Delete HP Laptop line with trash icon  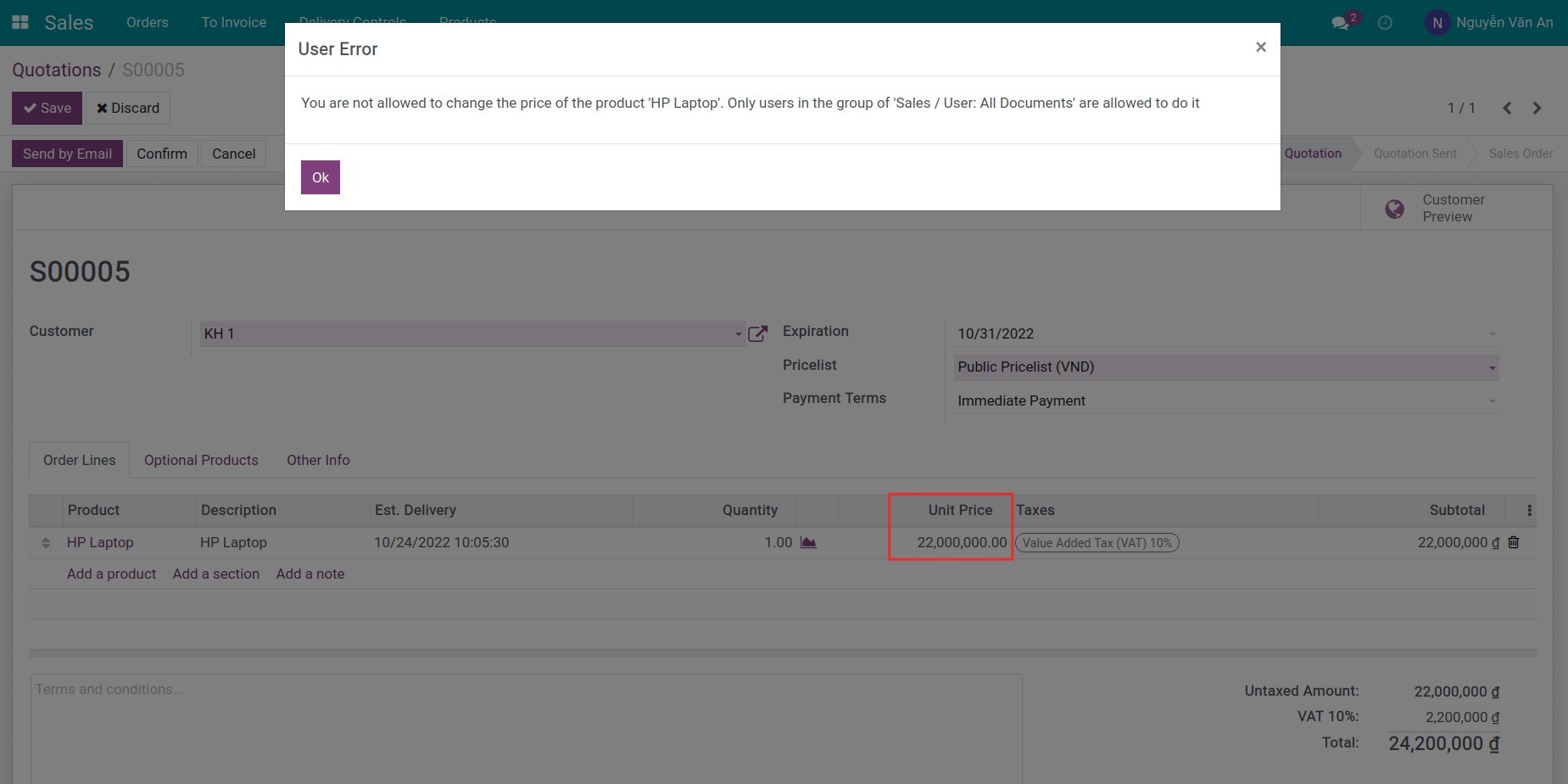click(x=1513, y=541)
